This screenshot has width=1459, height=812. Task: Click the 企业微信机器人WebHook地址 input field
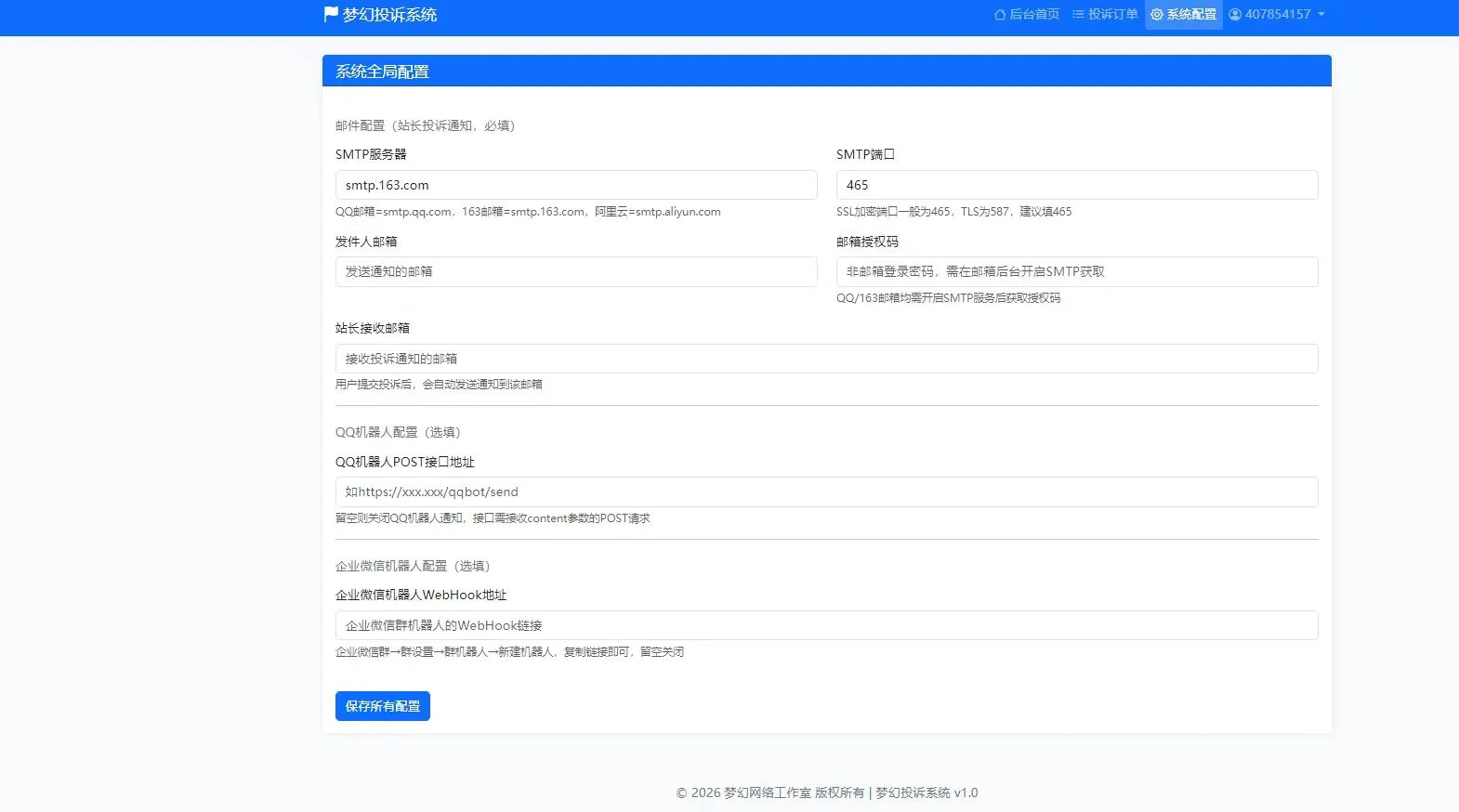826,625
